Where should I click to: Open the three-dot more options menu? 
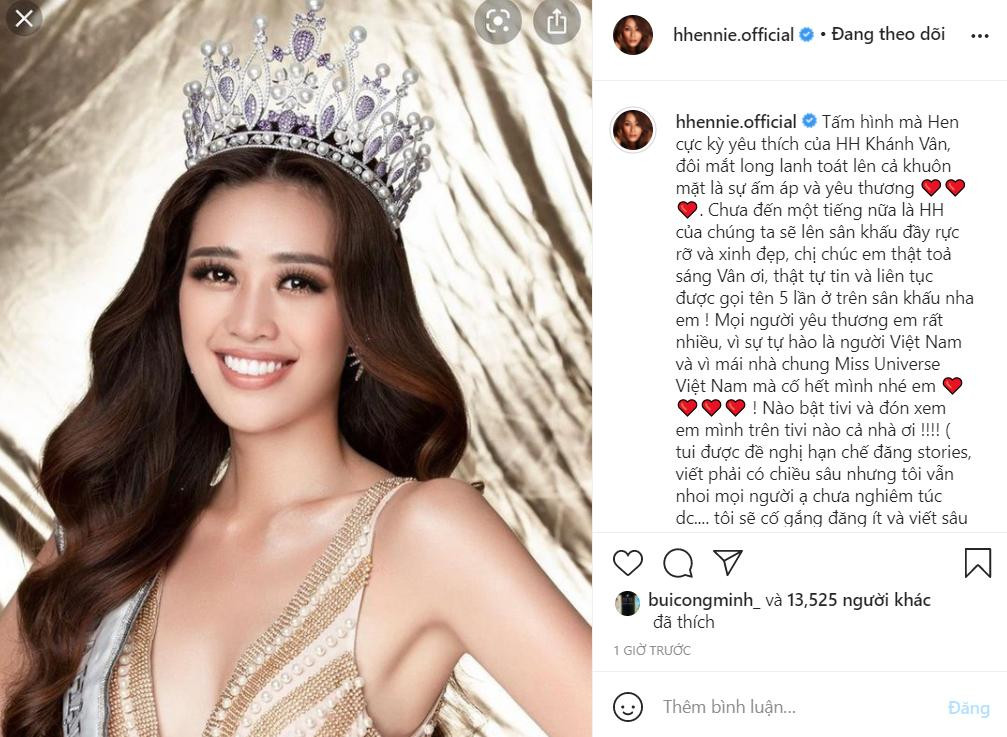pos(979,36)
